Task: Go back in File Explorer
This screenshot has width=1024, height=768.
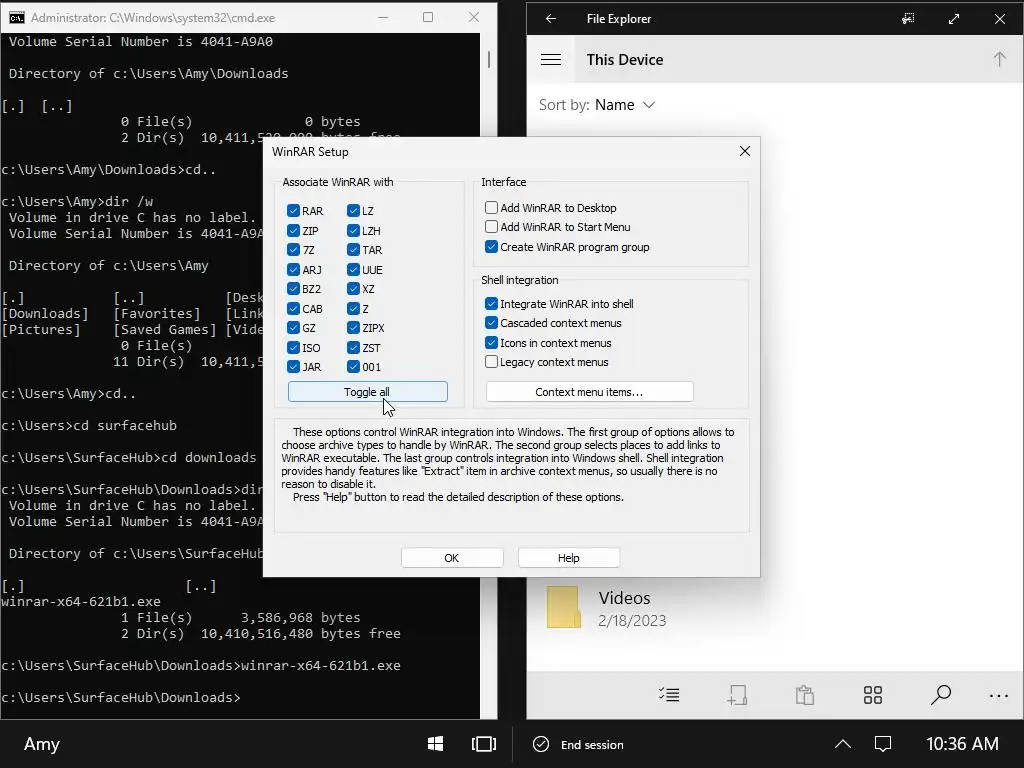Action: [551, 18]
